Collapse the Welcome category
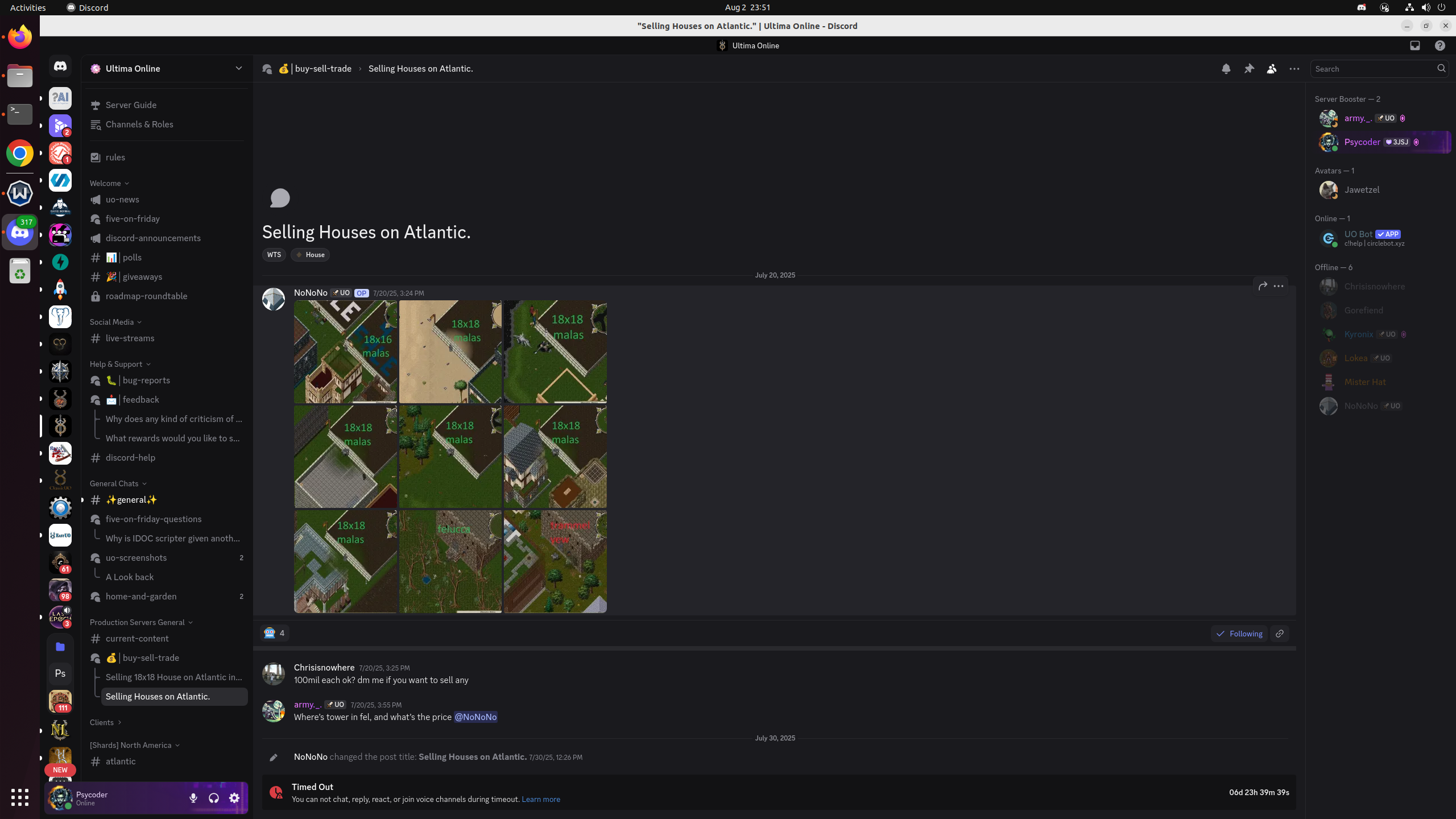 pos(110,183)
